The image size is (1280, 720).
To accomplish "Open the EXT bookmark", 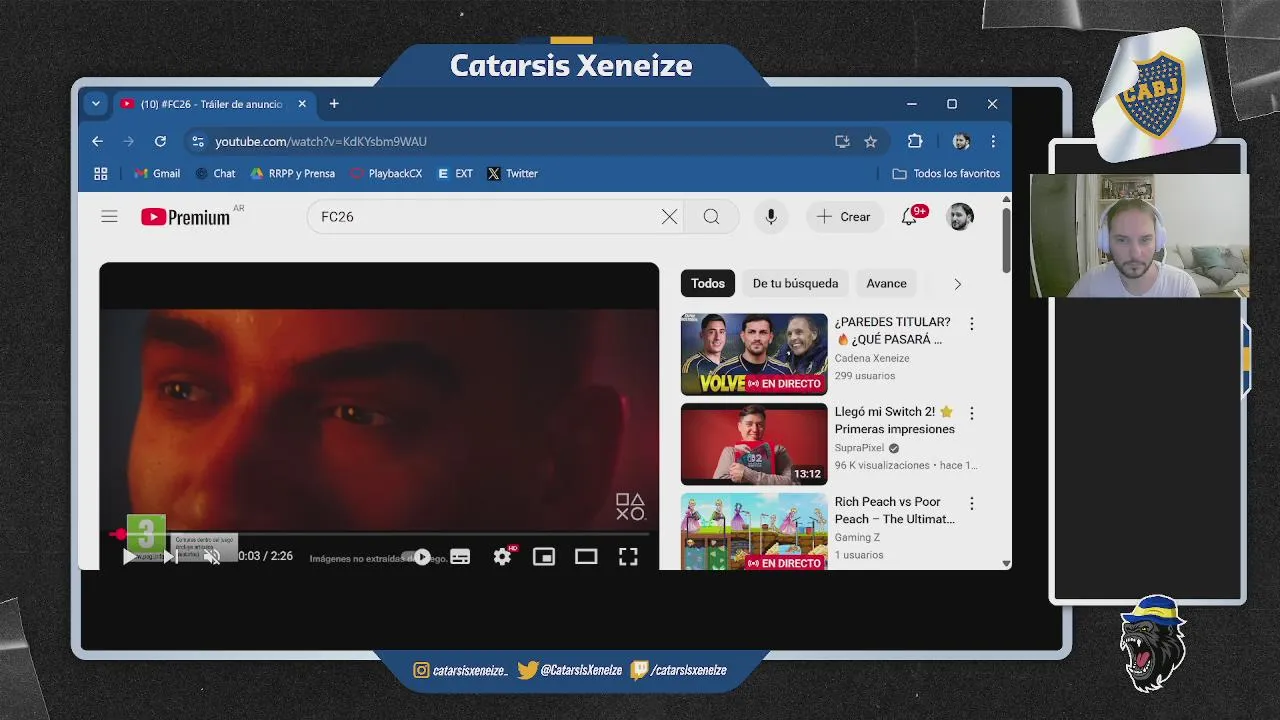I will coord(455,174).
